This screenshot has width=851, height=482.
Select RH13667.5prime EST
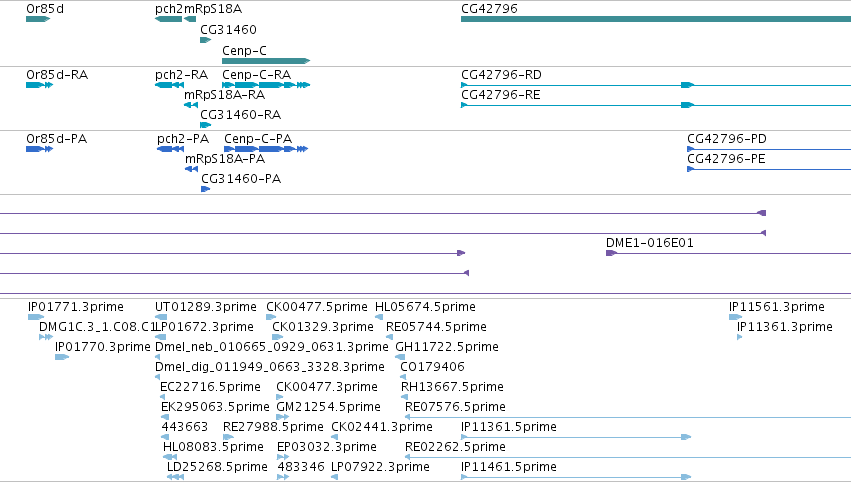(404, 397)
